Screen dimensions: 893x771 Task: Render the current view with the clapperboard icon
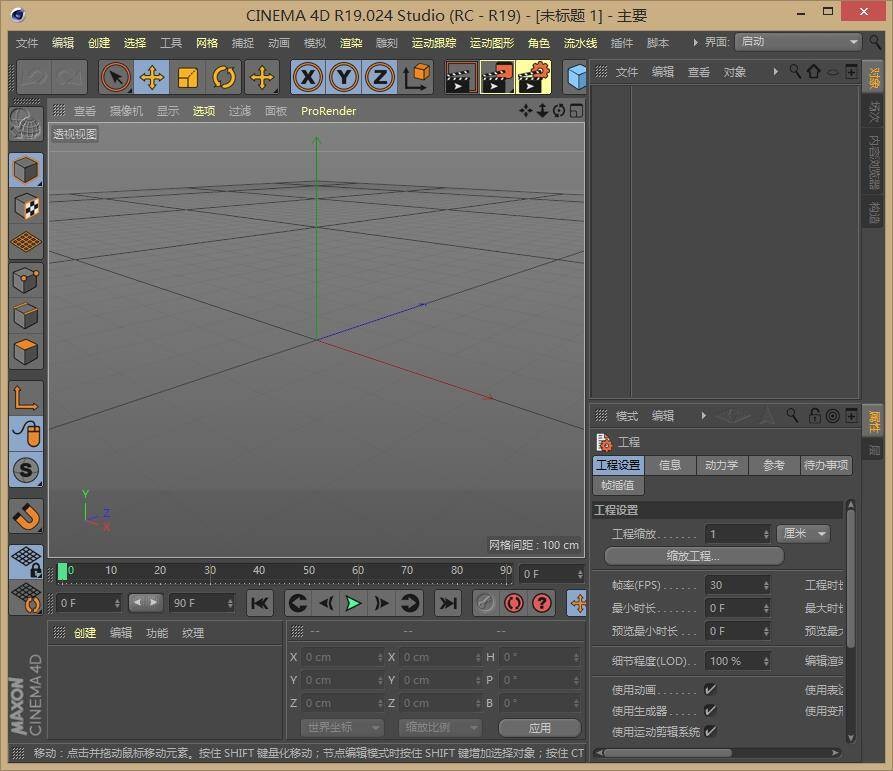tap(461, 77)
